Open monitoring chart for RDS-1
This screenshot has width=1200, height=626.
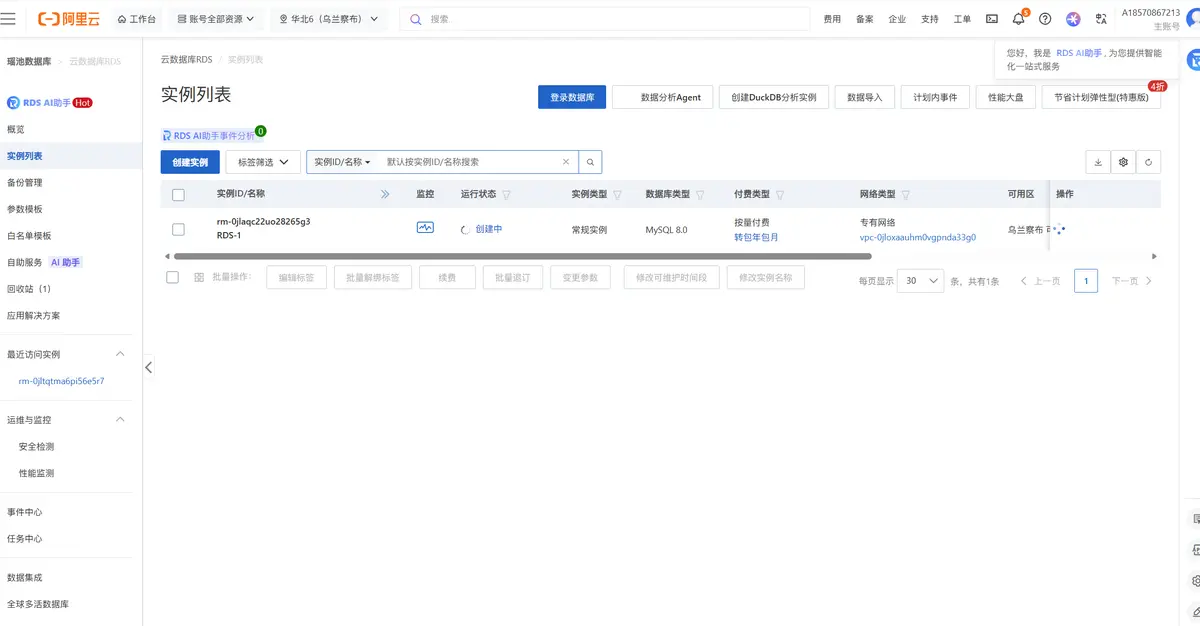[425, 228]
